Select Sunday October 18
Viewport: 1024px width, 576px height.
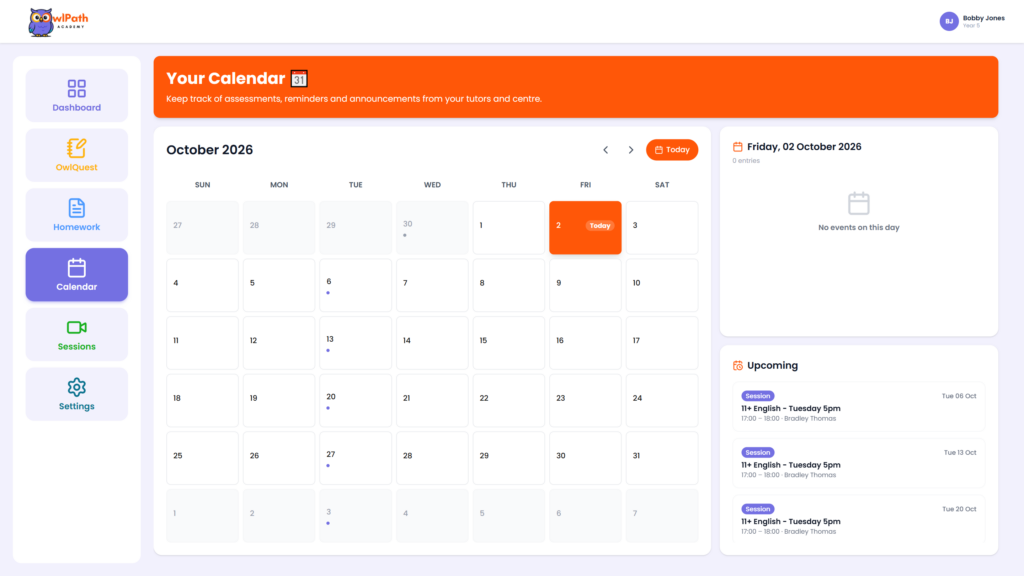click(202, 400)
